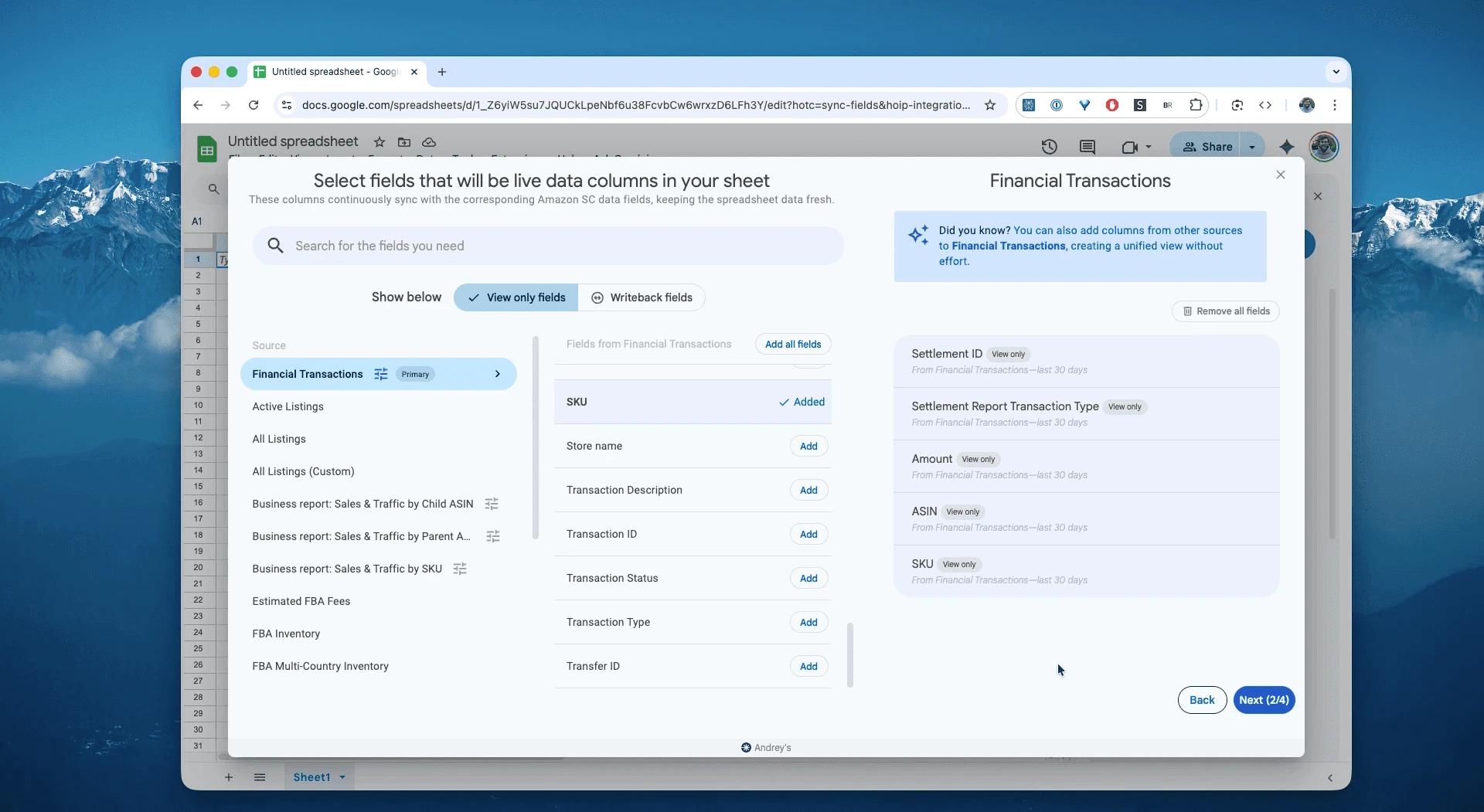1484x812 pixels.
Task: Click the Financial Transactions link in tip
Action: (x=1009, y=246)
